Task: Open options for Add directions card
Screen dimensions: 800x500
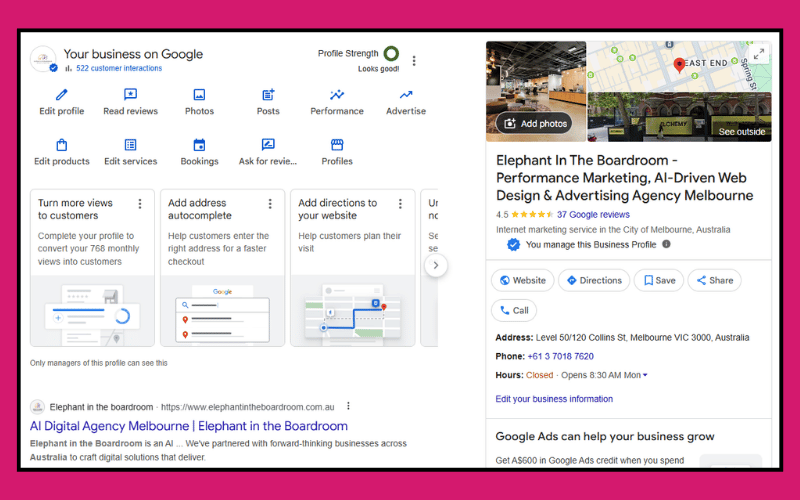Action: pyautogui.click(x=400, y=204)
